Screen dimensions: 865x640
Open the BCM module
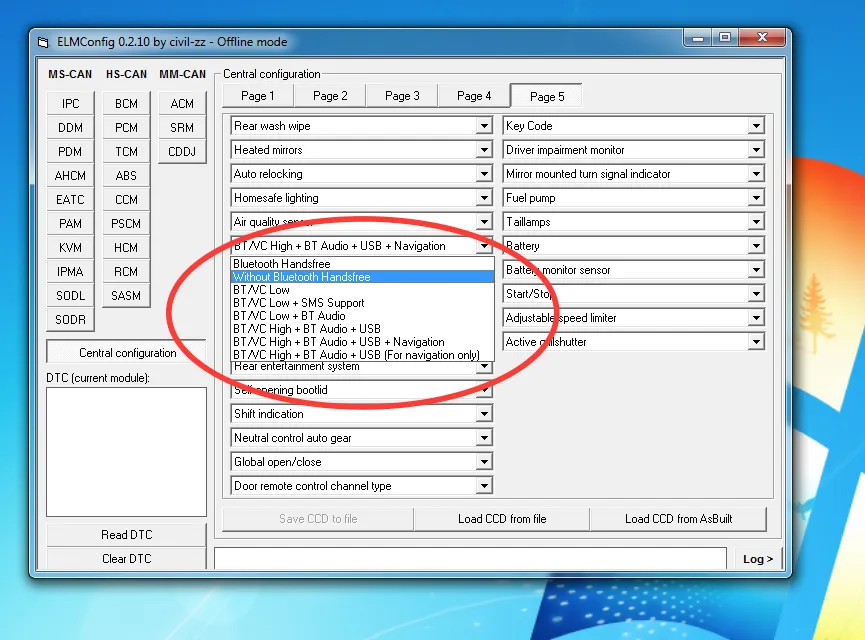(x=126, y=103)
